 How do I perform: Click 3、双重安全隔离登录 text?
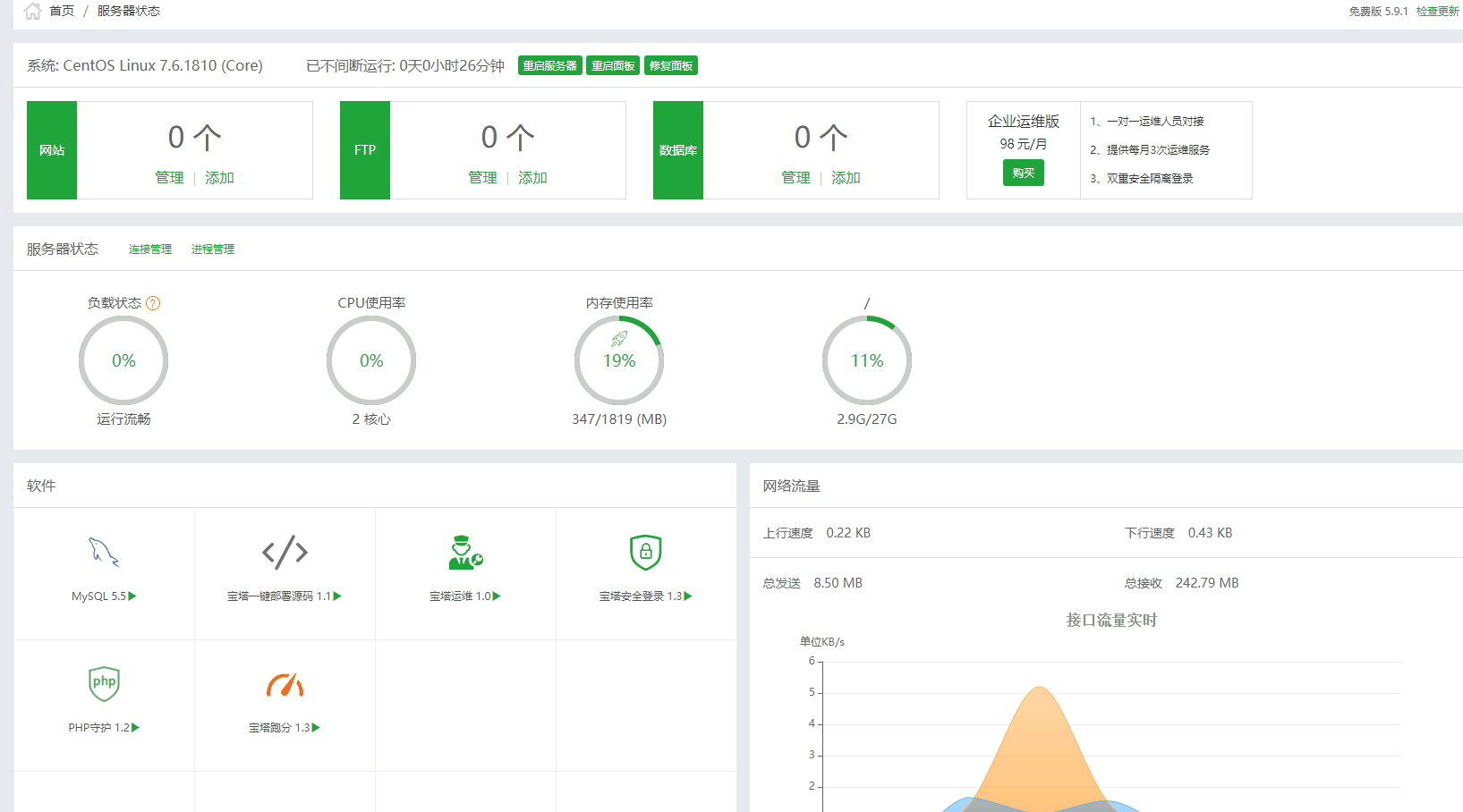1142,178
